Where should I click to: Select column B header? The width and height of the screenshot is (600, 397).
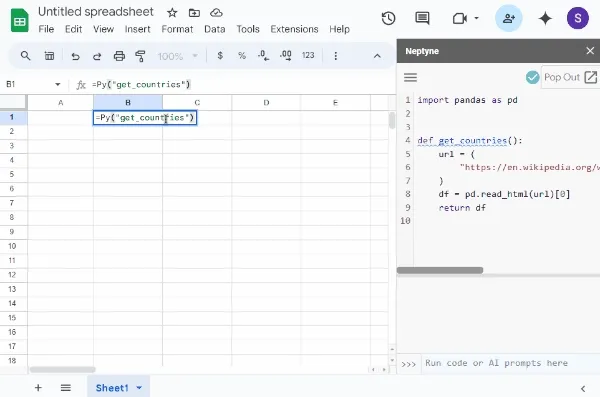click(128, 102)
